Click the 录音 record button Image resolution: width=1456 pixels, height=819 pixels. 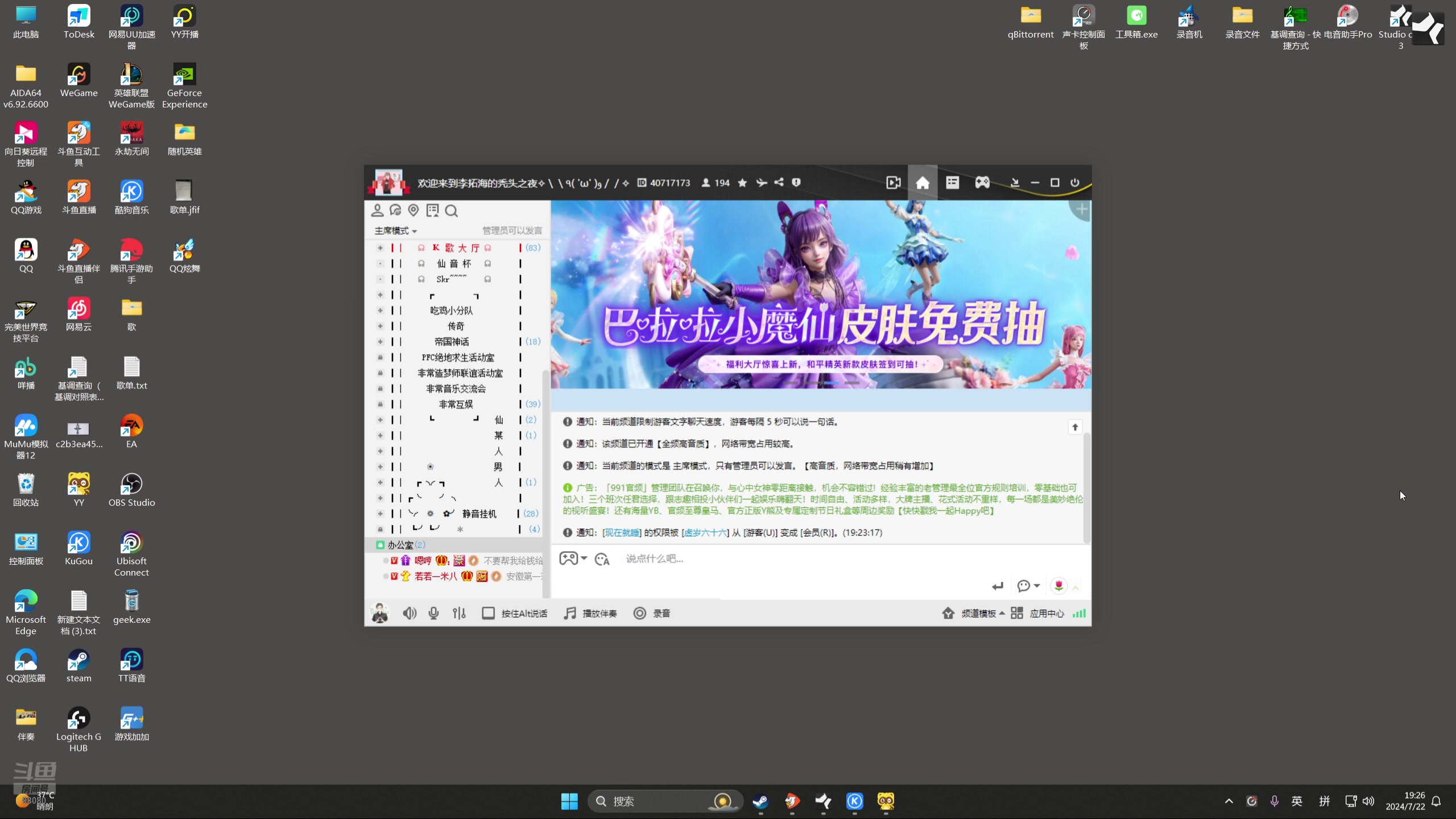tap(652, 613)
